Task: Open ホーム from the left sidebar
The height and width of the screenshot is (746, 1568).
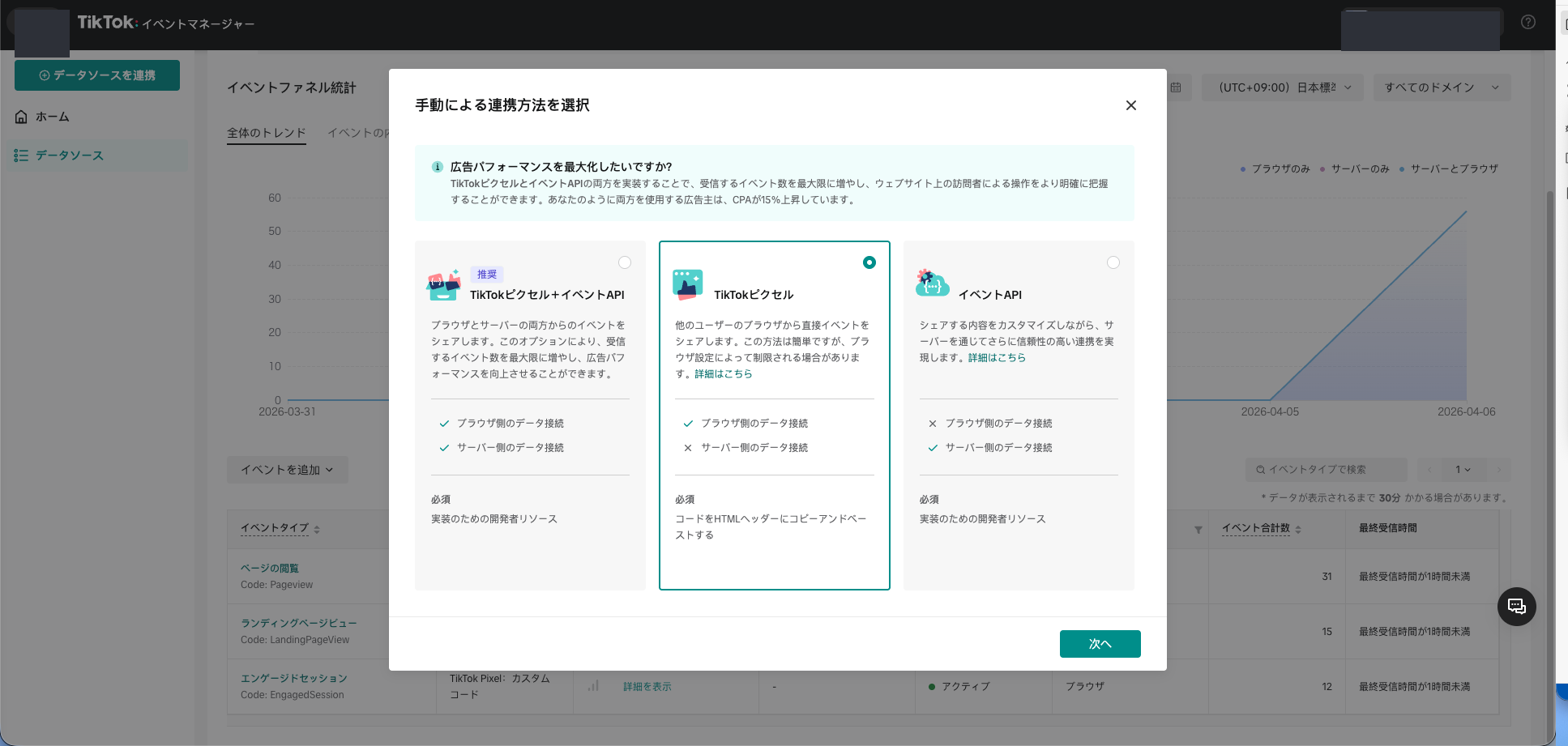Action: point(51,116)
